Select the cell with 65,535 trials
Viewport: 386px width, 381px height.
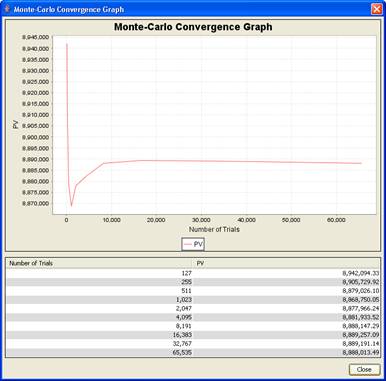tap(100, 353)
